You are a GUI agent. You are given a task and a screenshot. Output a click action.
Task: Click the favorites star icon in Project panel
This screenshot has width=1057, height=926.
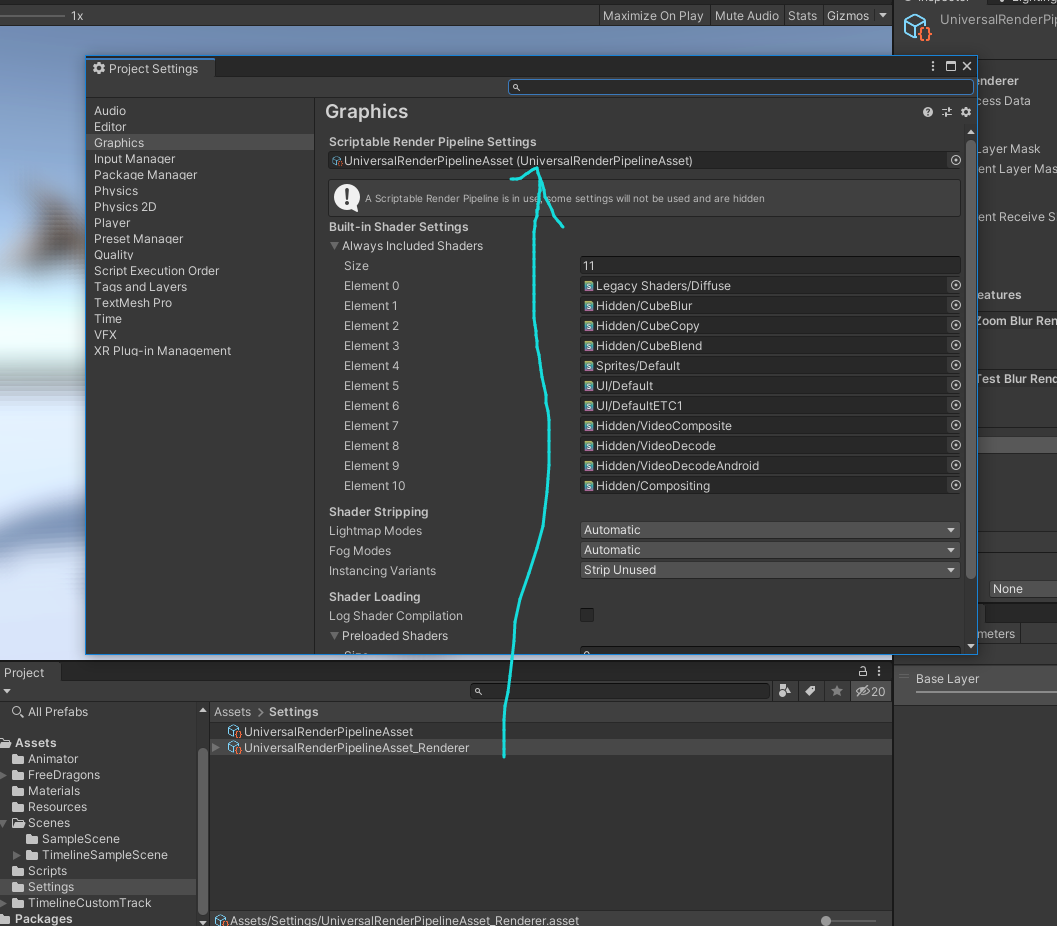click(x=837, y=691)
